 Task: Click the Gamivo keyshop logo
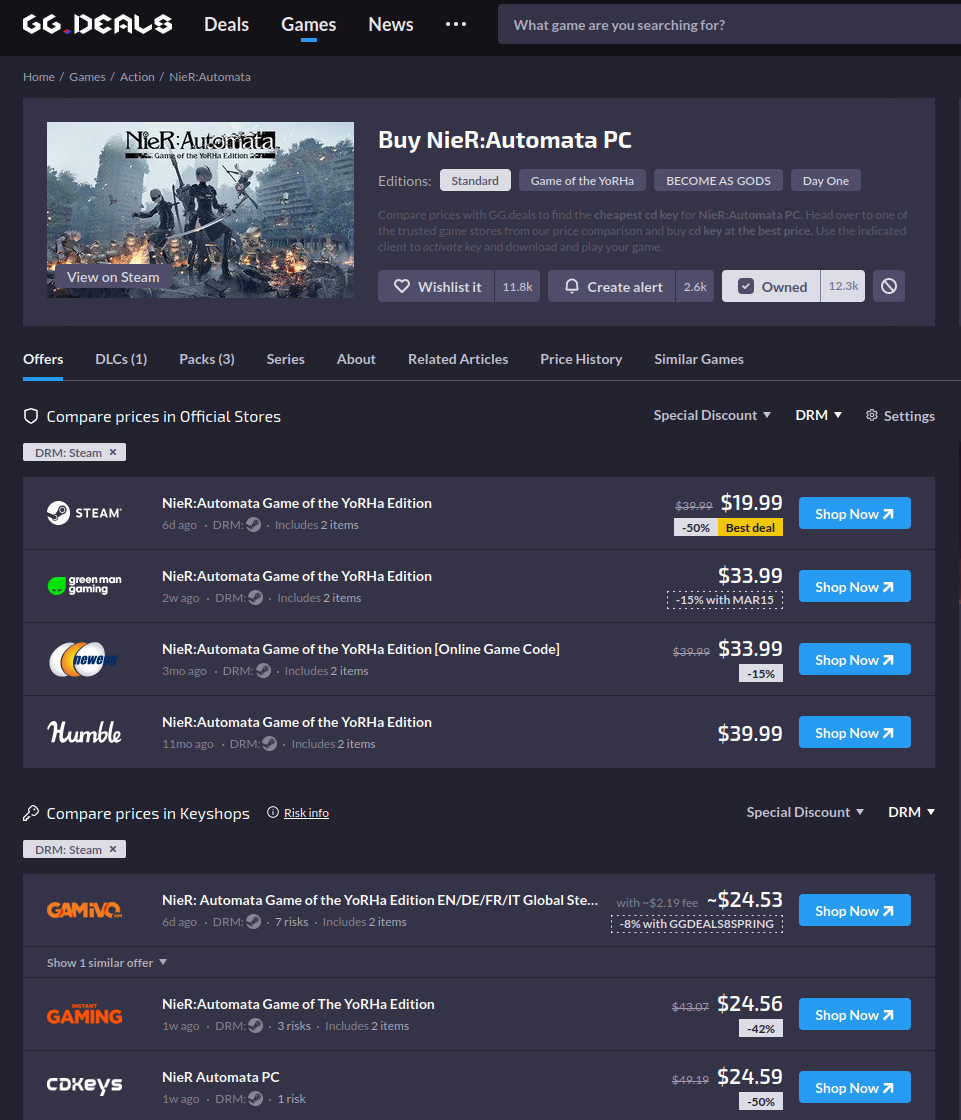point(84,910)
